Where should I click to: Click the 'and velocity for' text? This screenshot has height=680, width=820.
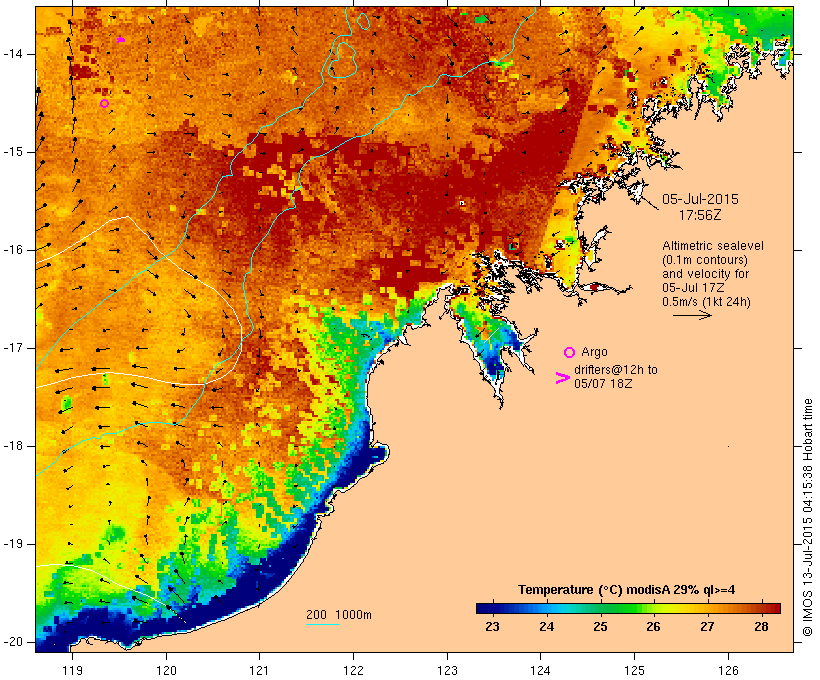705,274
